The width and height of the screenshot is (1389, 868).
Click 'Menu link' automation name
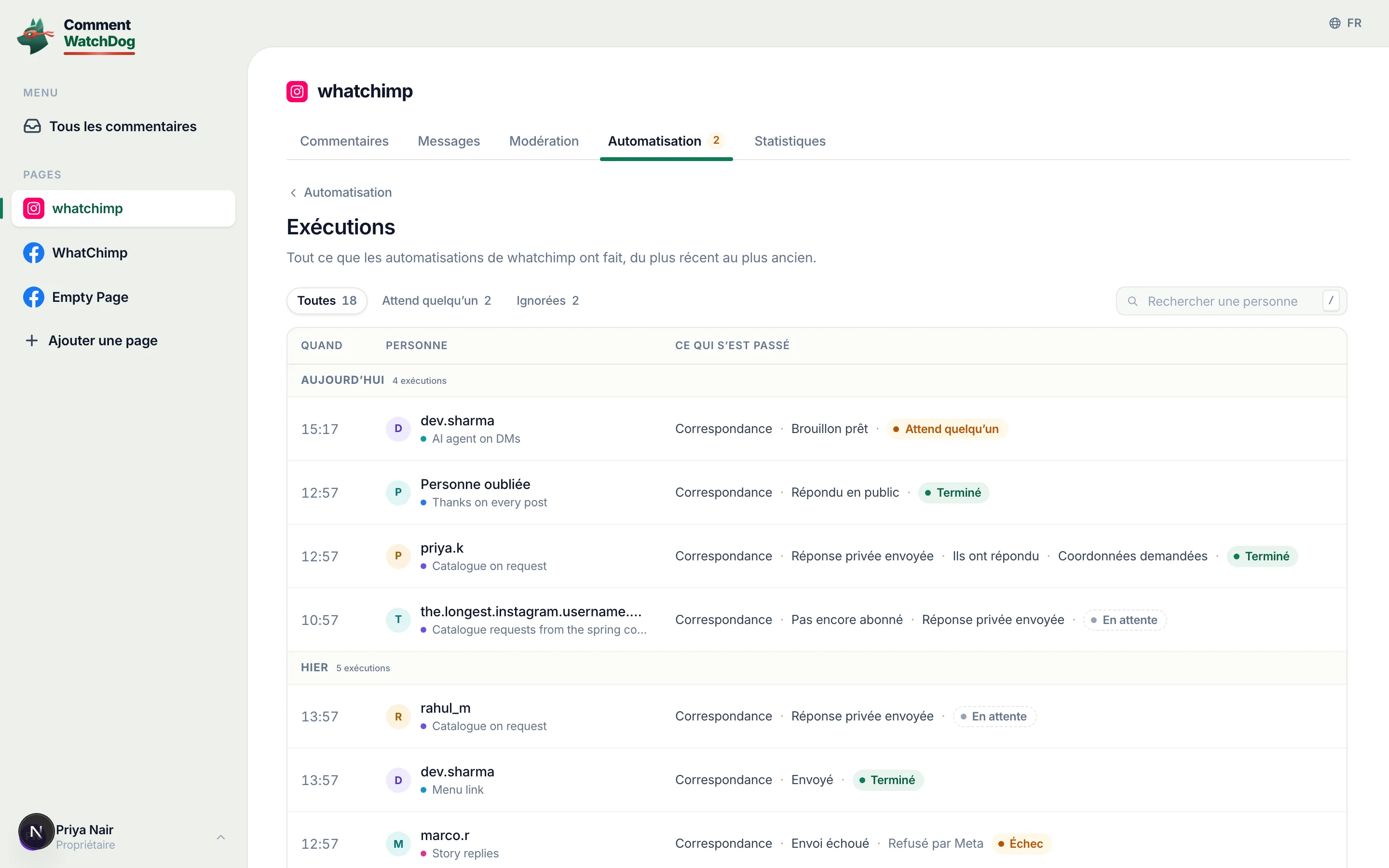pos(457,790)
